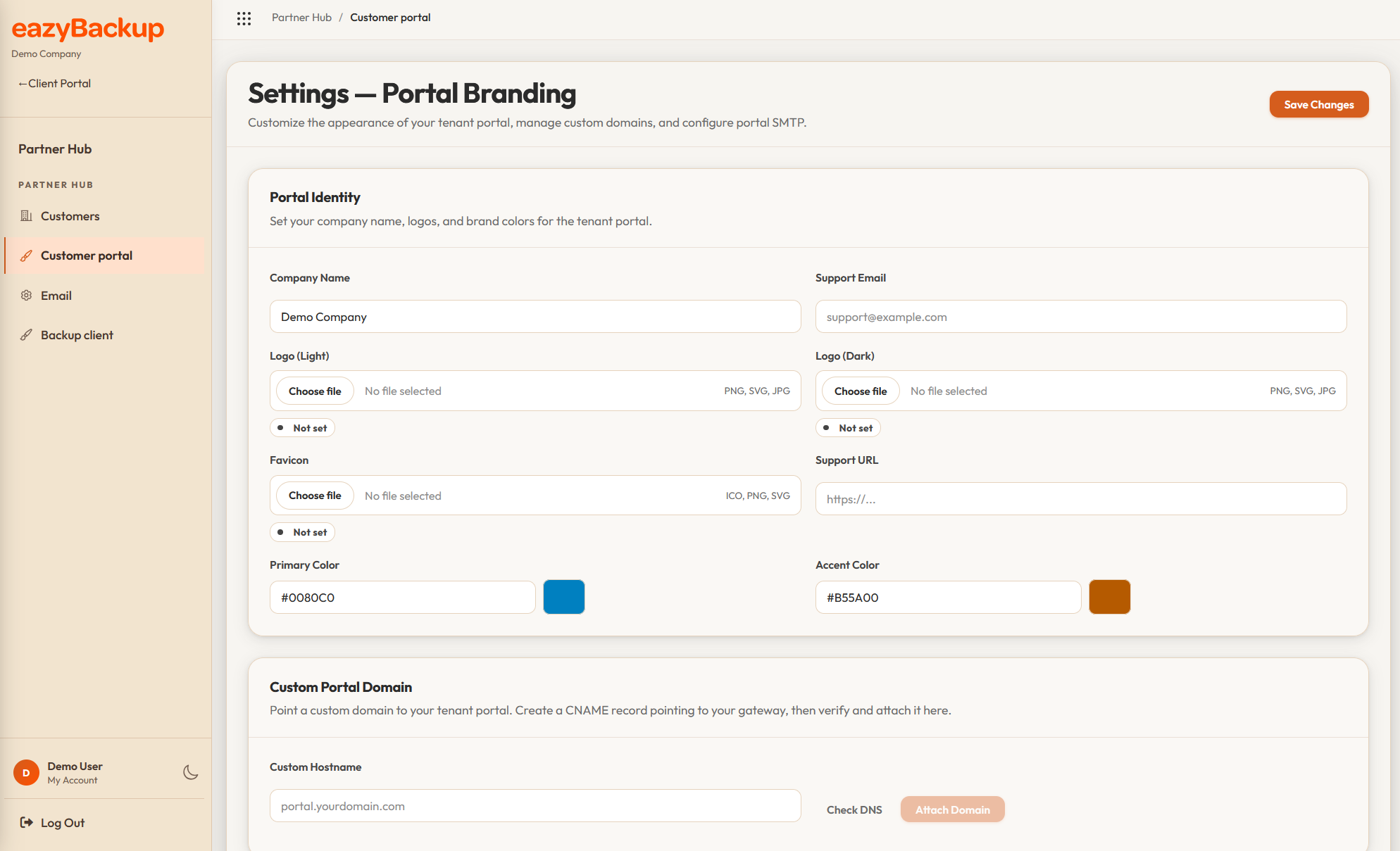Click Not set badge under Logo (Light)

click(x=302, y=428)
